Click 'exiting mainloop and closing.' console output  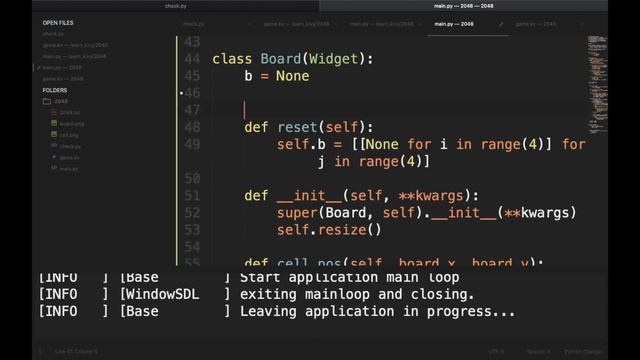tap(357, 294)
